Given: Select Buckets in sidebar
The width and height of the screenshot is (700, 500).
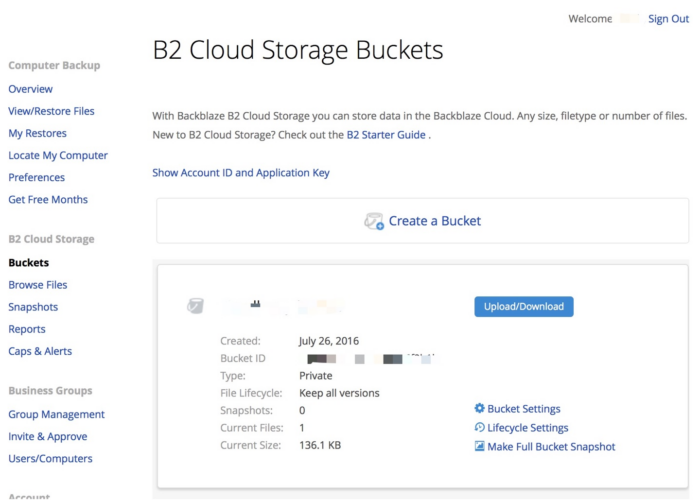Looking at the screenshot, I should 29,262.
